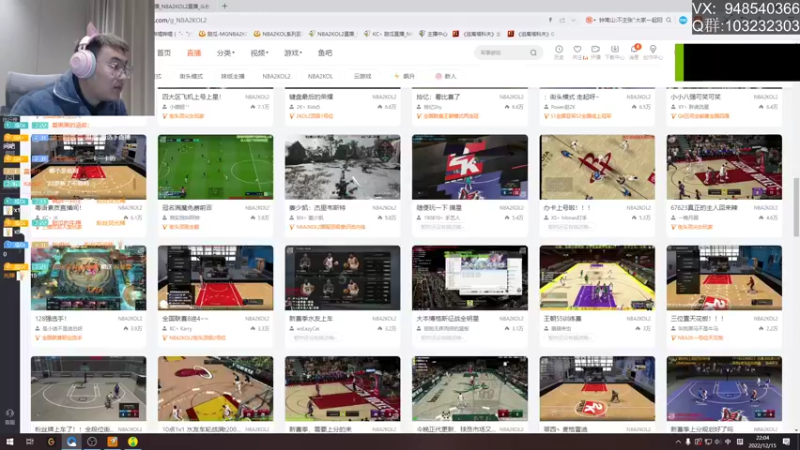800x450 pixels.
Task: Click the page vertical scrollbar
Action: pyautogui.click(x=796, y=207)
